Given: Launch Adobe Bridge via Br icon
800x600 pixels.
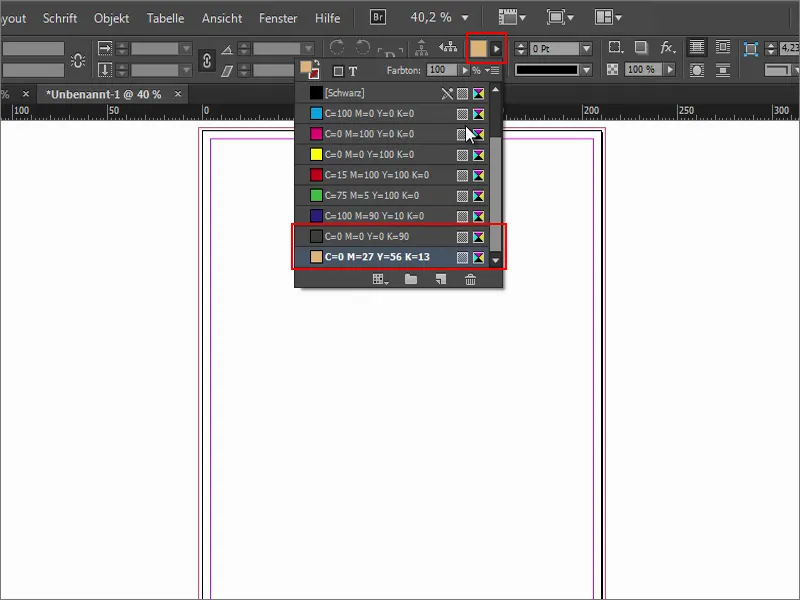Looking at the screenshot, I should tap(378, 17).
